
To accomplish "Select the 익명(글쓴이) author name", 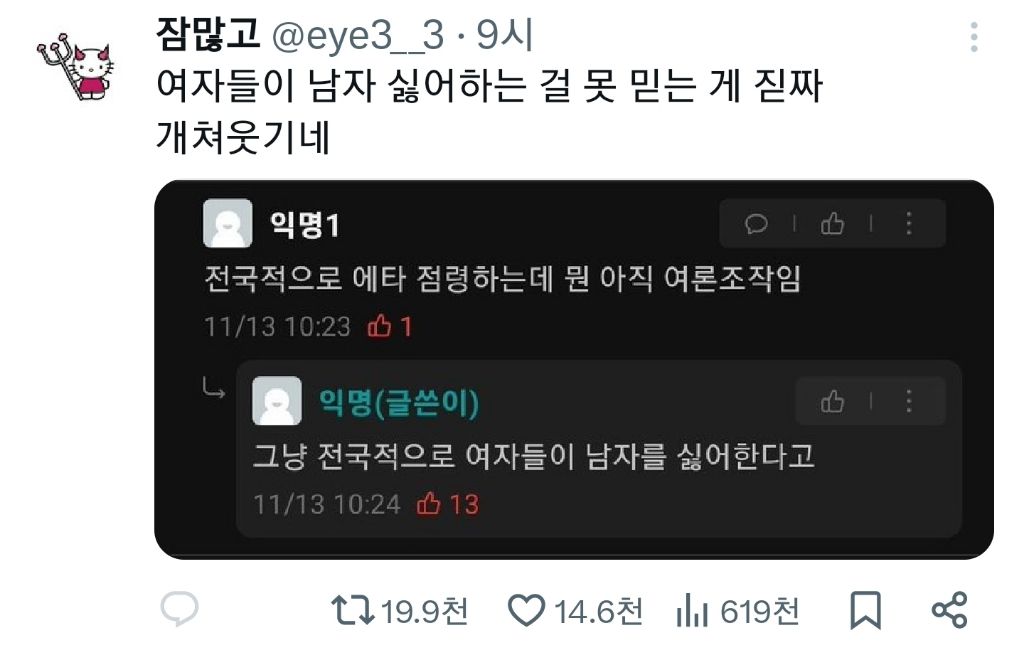I will tap(399, 402).
